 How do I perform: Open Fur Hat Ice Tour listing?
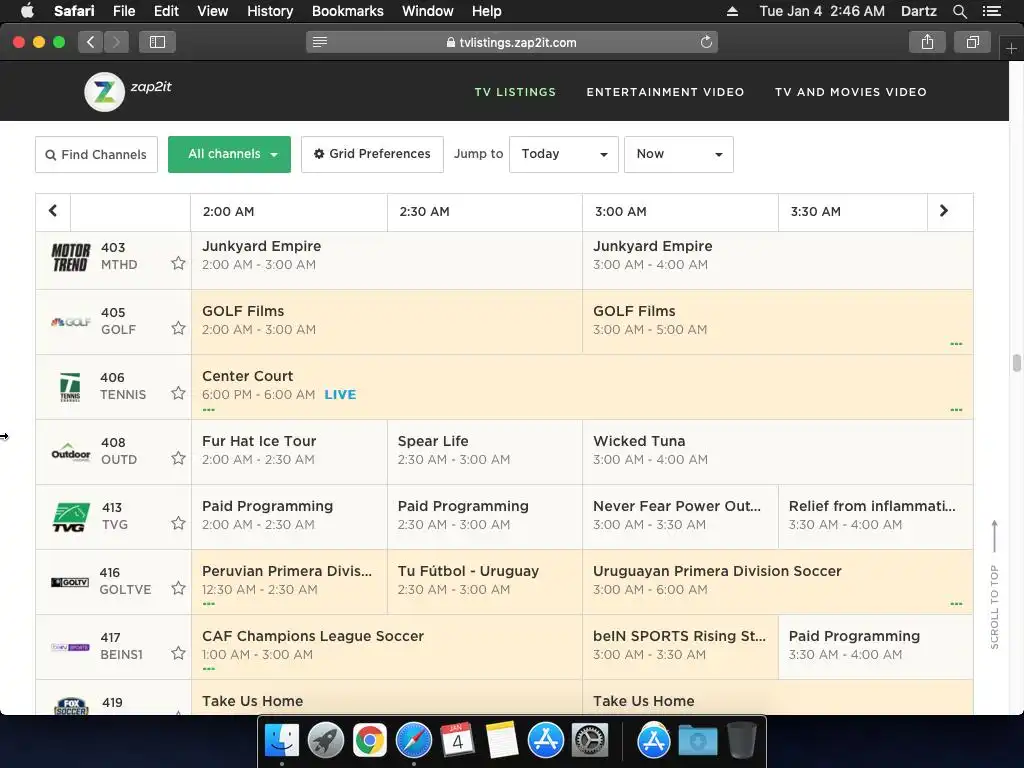pos(289,452)
